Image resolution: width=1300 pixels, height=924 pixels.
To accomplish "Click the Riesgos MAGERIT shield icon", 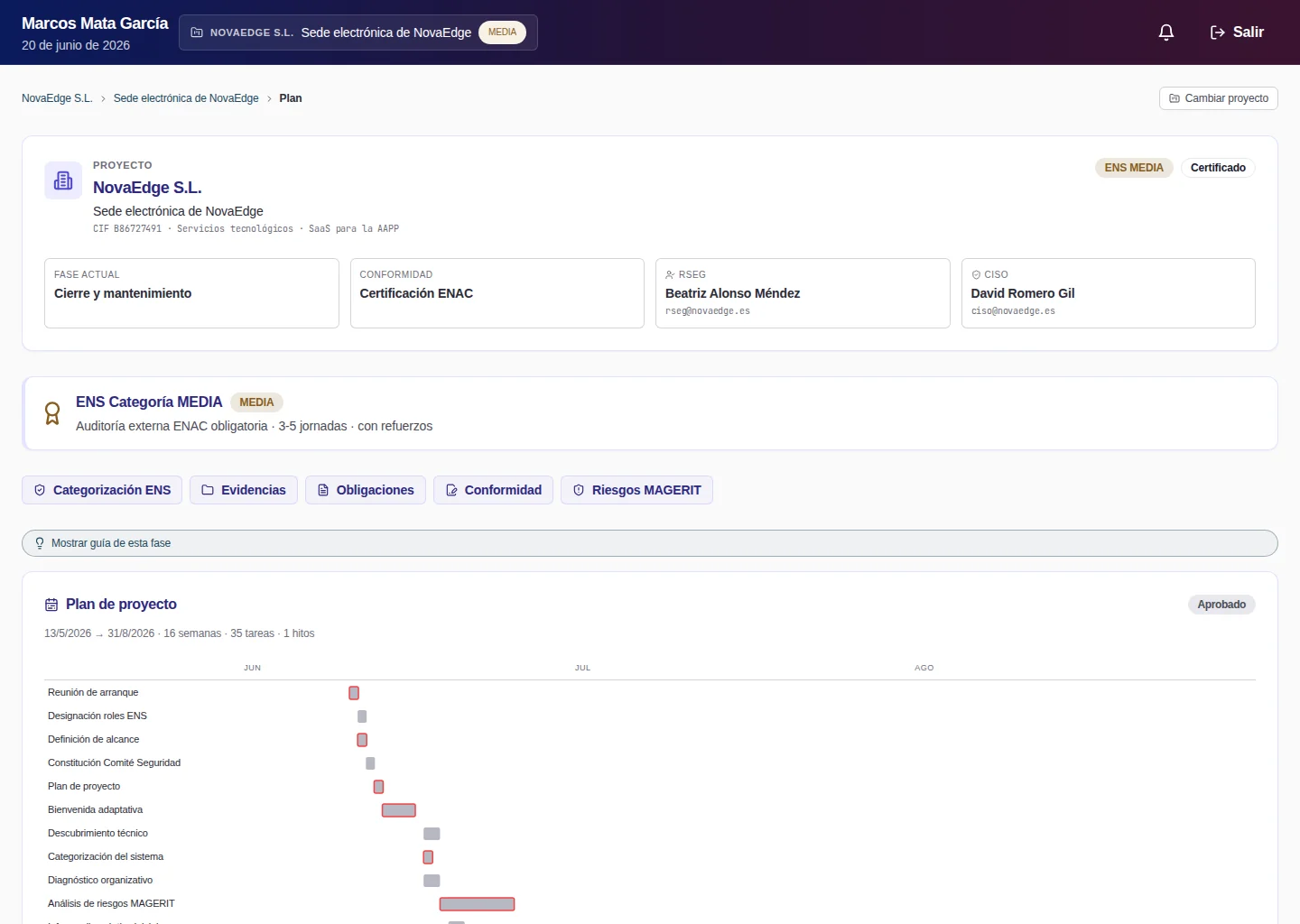I will pos(579,490).
